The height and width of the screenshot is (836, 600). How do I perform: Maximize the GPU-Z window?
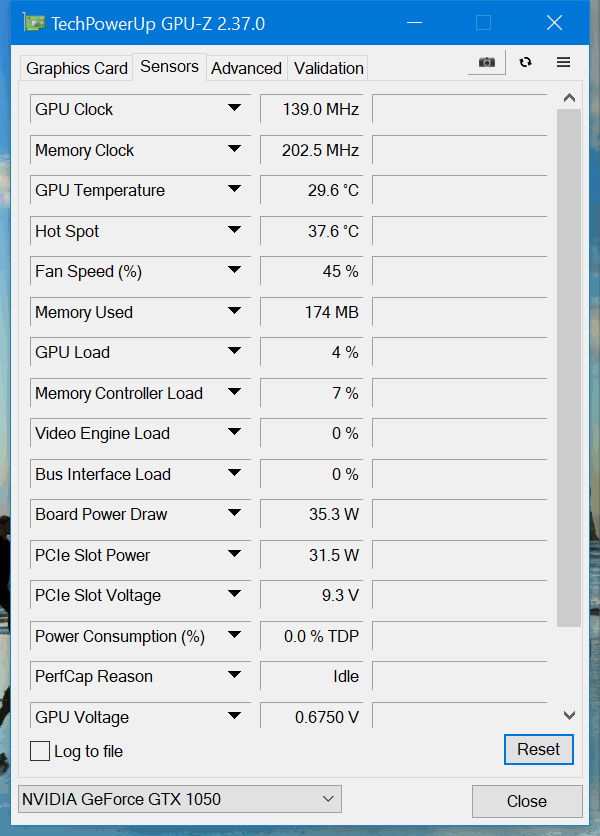(483, 23)
